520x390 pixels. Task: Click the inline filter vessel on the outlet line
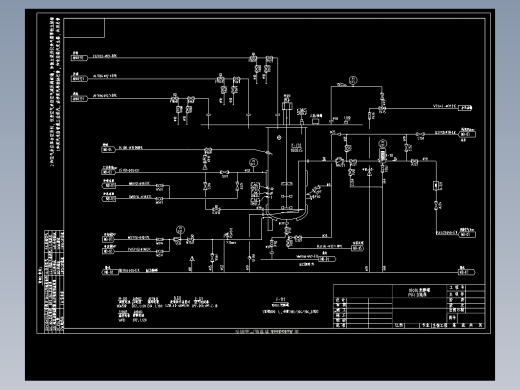(x=382, y=156)
